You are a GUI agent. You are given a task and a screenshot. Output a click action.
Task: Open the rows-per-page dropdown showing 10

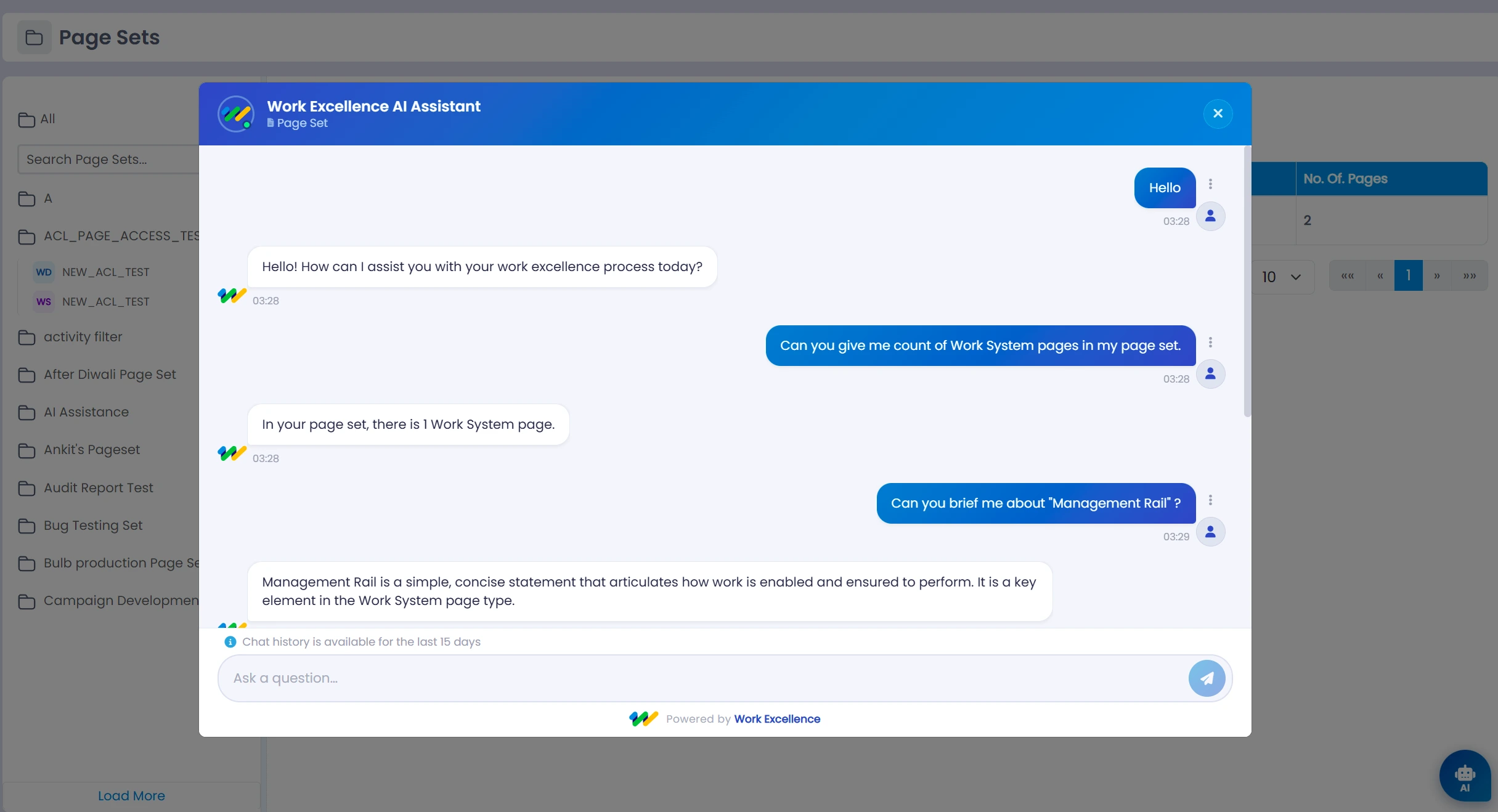coord(1282,277)
